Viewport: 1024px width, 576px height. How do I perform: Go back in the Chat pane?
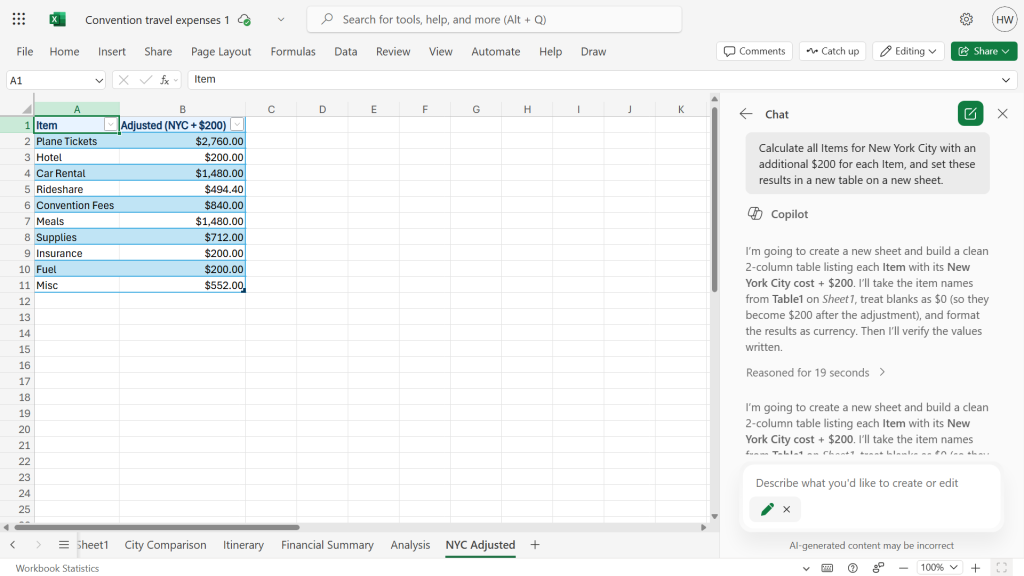pos(746,113)
